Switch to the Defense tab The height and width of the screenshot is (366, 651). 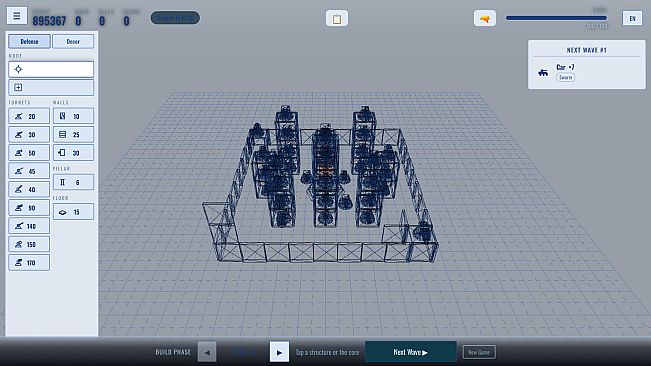click(29, 41)
